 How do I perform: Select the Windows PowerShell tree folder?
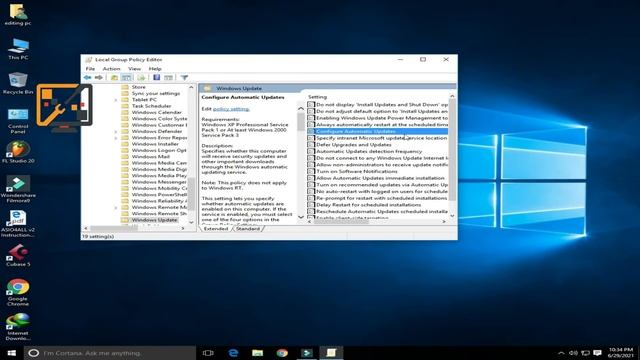pos(159,195)
